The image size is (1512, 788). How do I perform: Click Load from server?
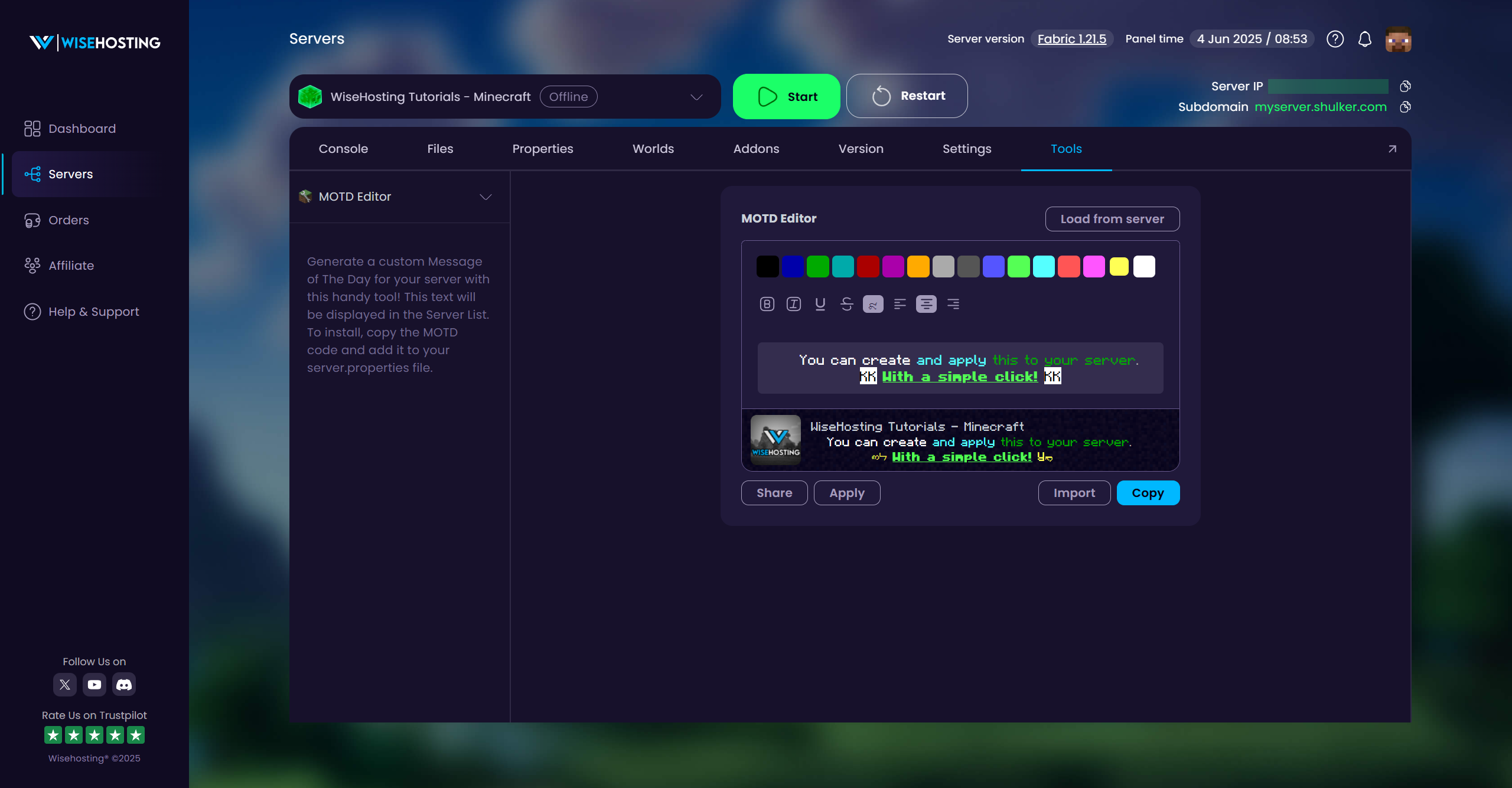coord(1112,219)
